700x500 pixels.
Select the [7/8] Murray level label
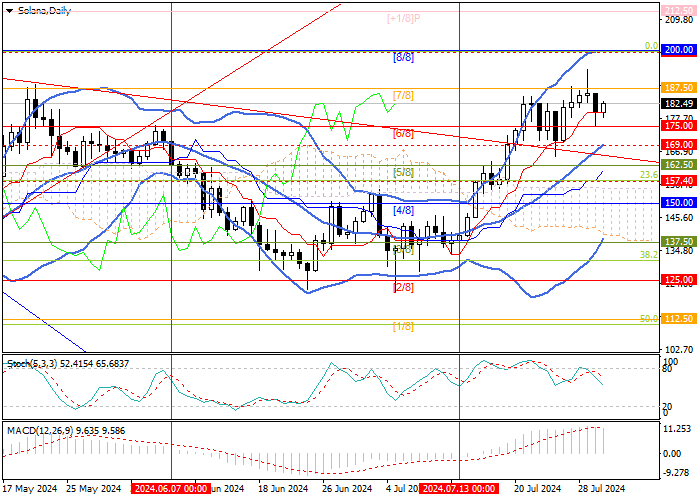403,95
